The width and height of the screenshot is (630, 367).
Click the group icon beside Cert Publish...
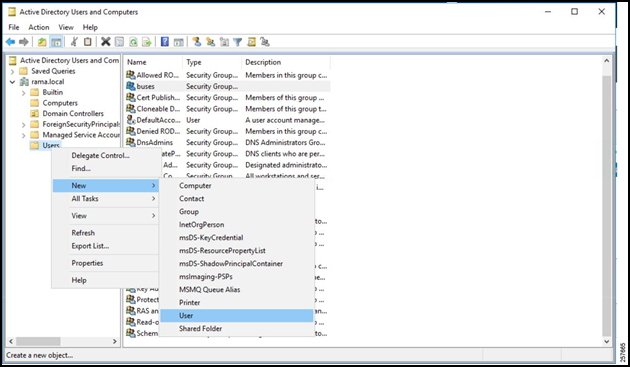131,97
